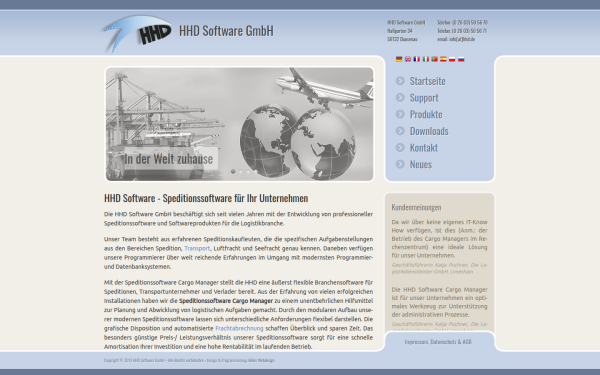
Task: Switch language via the German flag
Action: tap(399, 59)
